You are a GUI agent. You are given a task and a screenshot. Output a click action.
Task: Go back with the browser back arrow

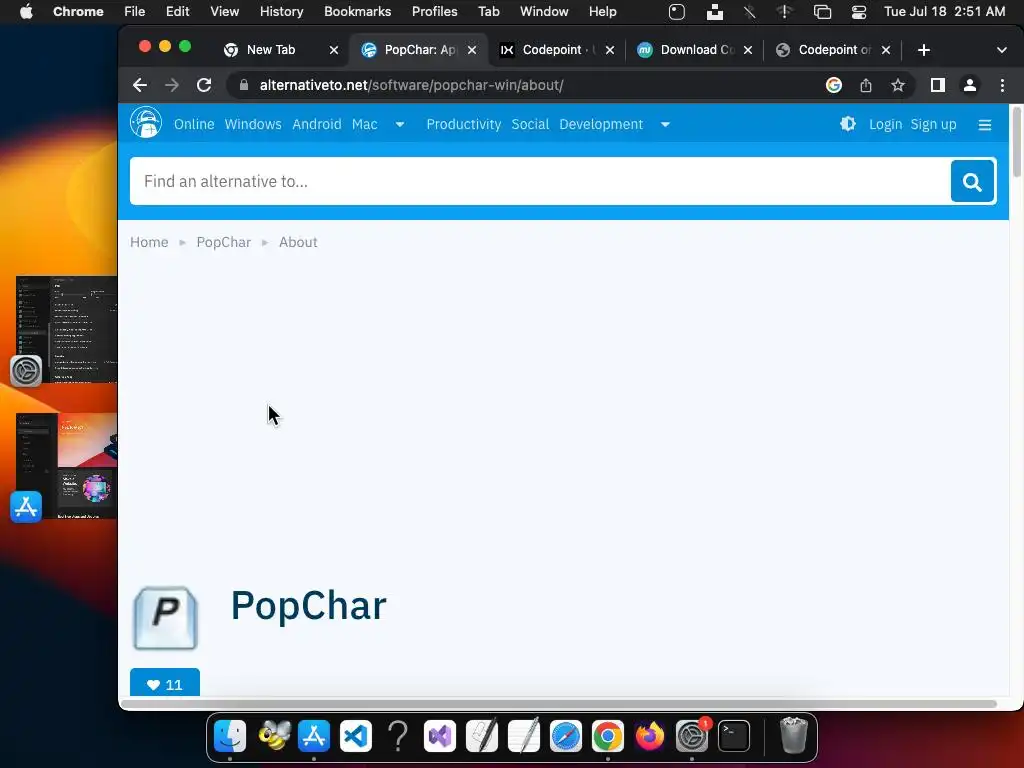point(140,86)
